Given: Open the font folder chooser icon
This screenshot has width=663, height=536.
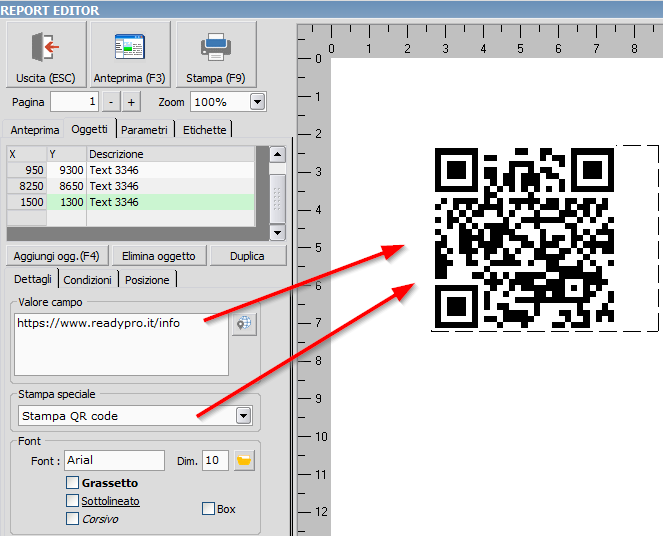Looking at the screenshot, I should click(244, 460).
